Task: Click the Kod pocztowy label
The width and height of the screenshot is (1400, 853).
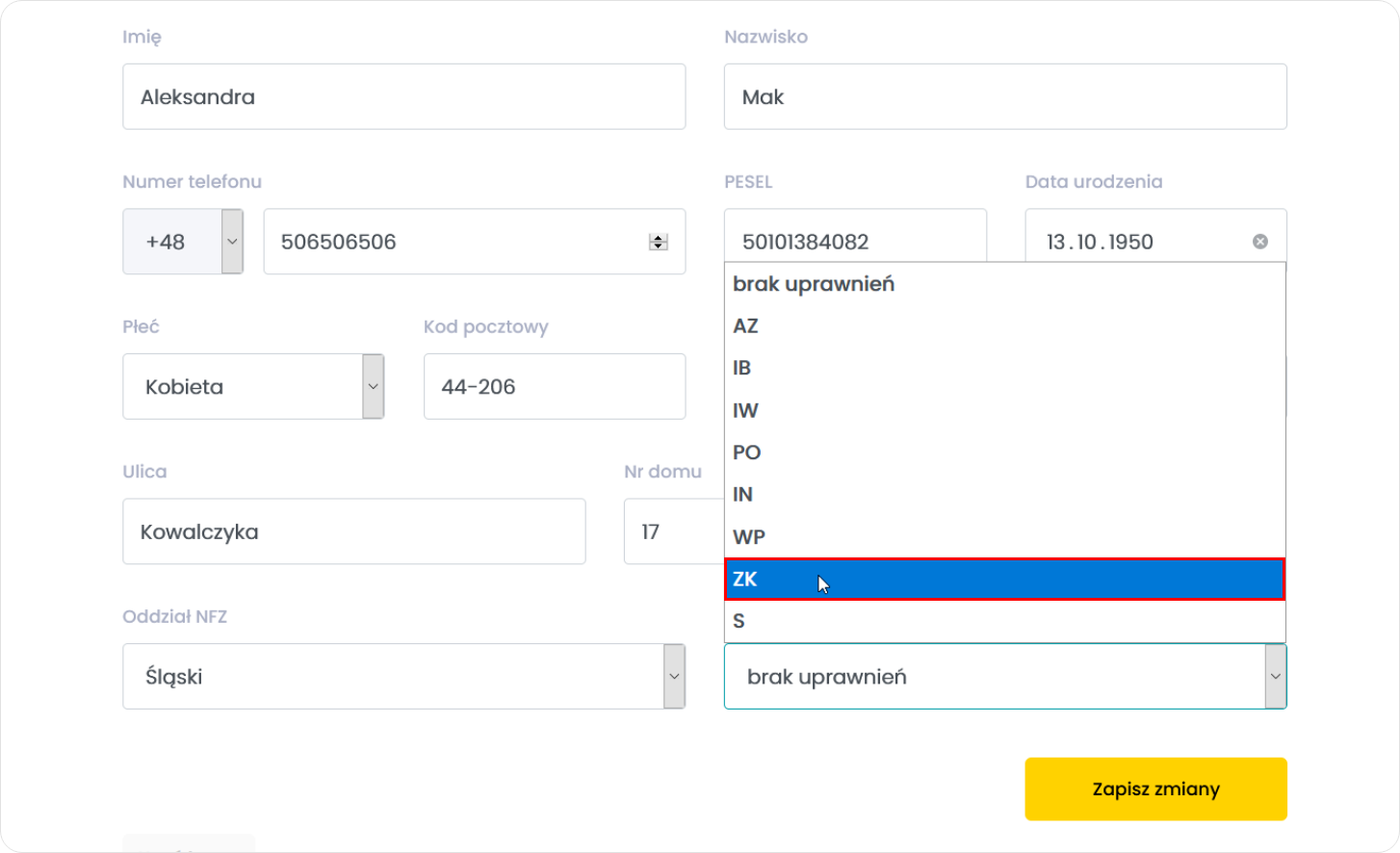Action: click(485, 326)
